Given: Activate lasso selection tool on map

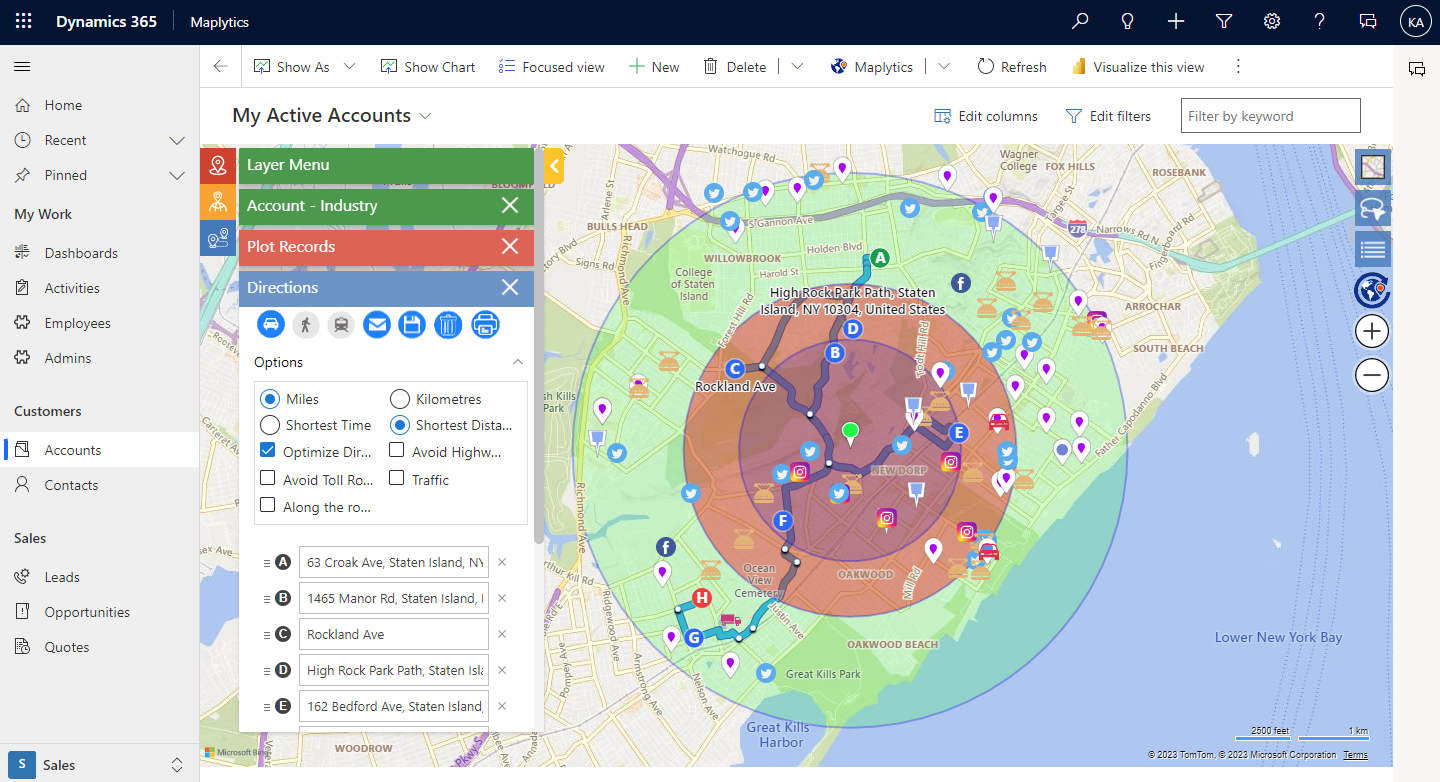Looking at the screenshot, I should (x=1372, y=208).
